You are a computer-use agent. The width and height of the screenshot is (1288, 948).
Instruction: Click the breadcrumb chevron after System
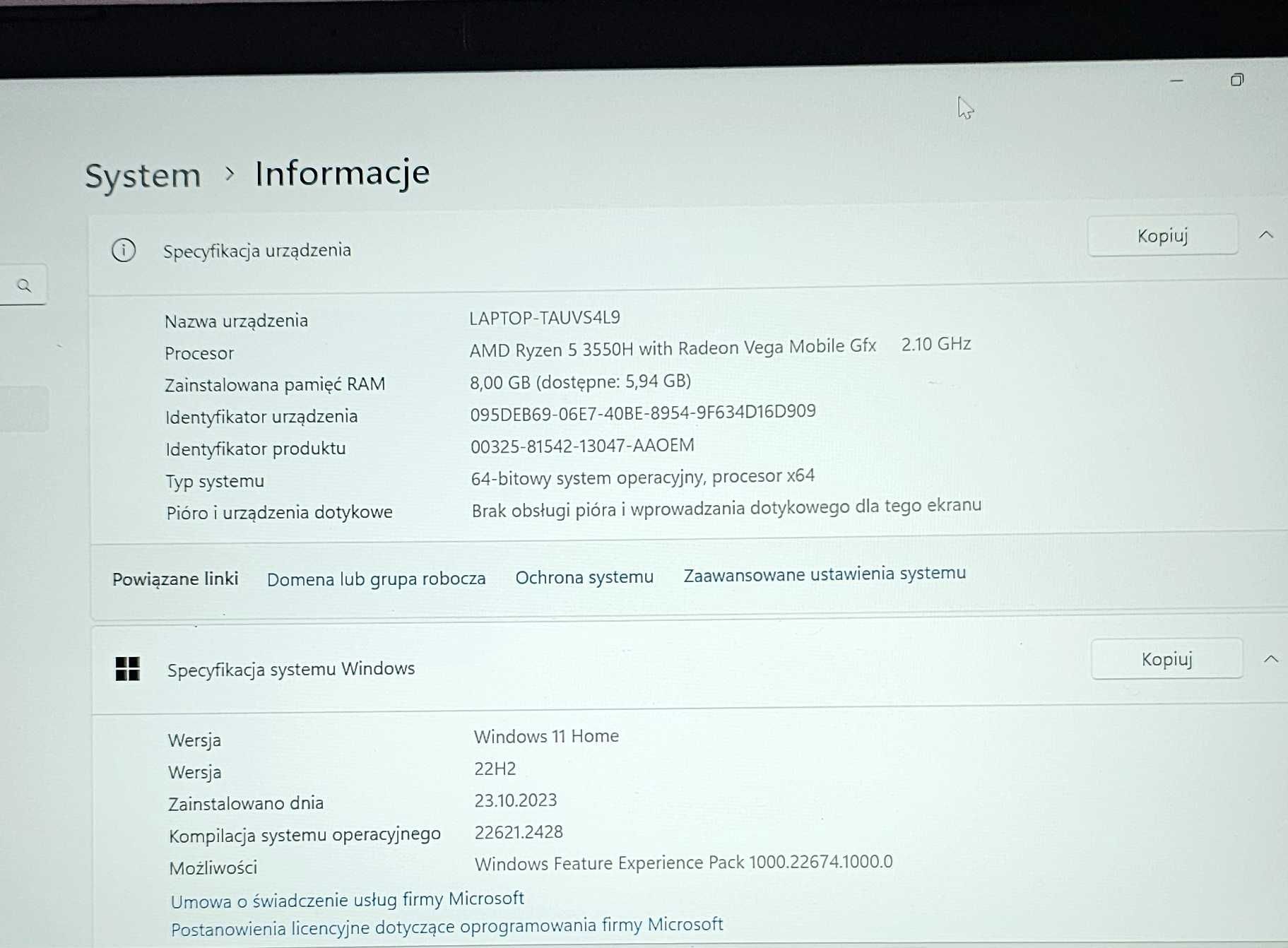point(229,173)
